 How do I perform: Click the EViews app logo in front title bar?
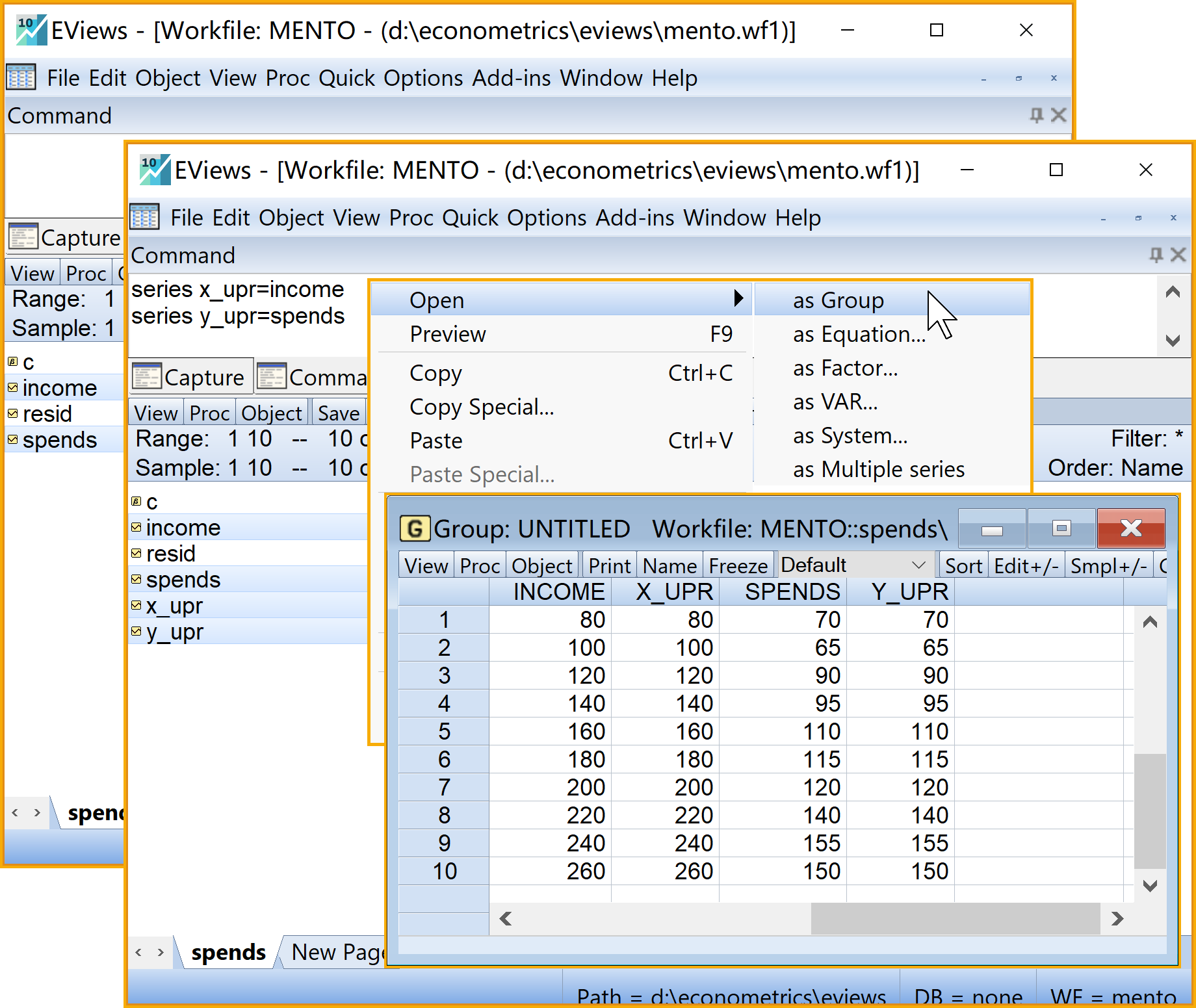pyautogui.click(x=155, y=170)
